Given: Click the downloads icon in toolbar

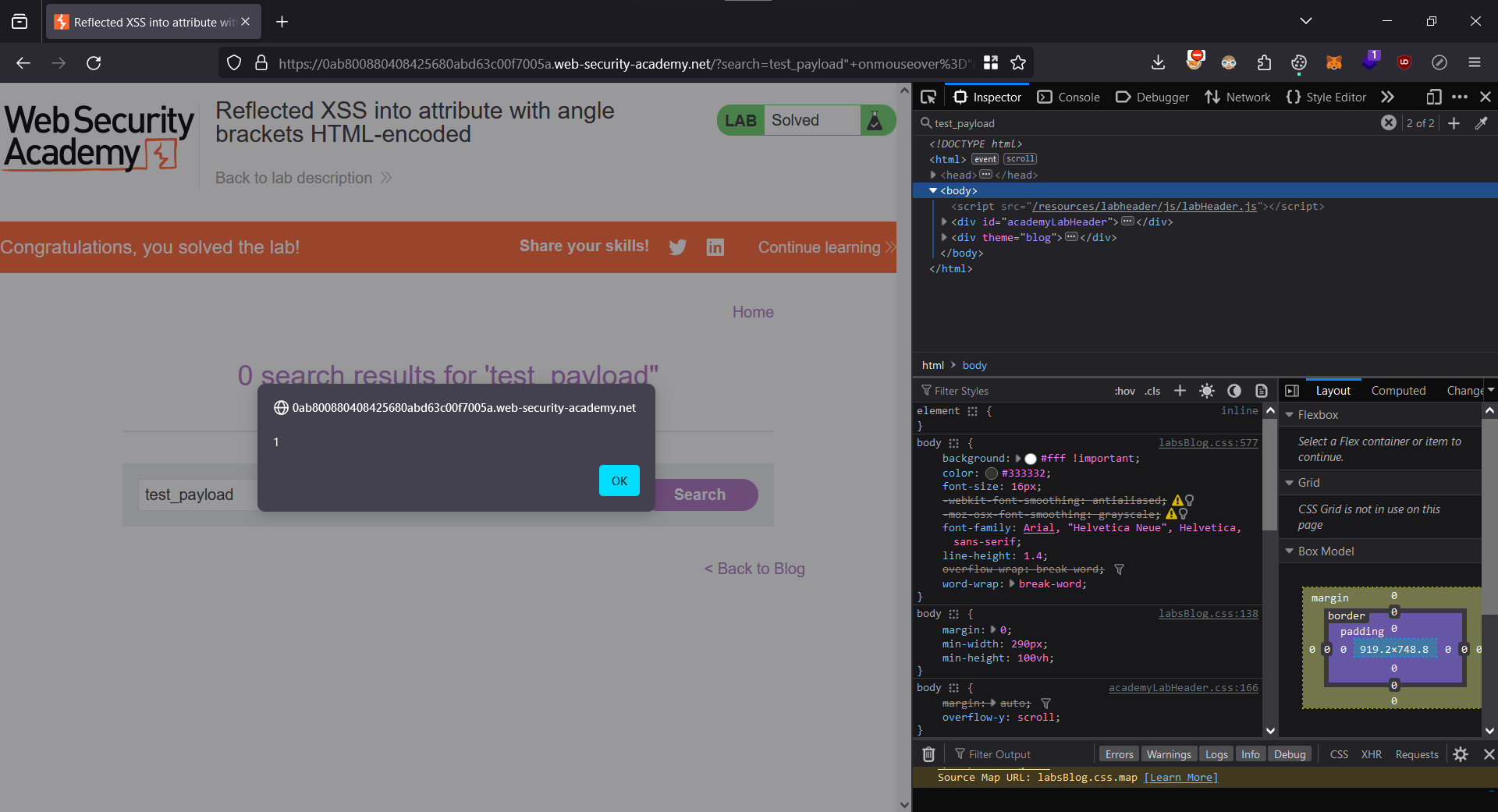Looking at the screenshot, I should (1158, 62).
